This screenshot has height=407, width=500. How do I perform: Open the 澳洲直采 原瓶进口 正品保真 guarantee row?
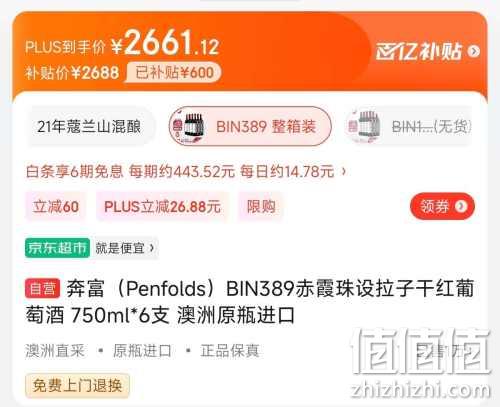click(142, 351)
